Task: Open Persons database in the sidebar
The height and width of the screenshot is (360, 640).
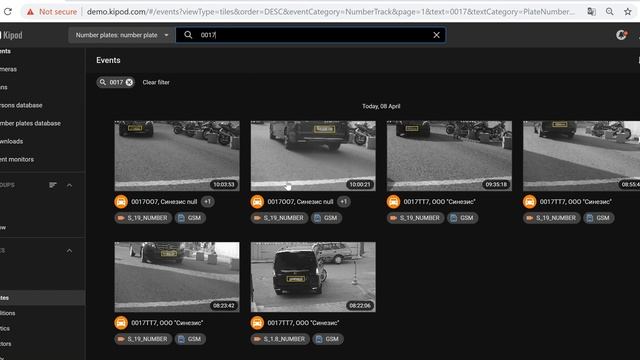Action: point(21,105)
